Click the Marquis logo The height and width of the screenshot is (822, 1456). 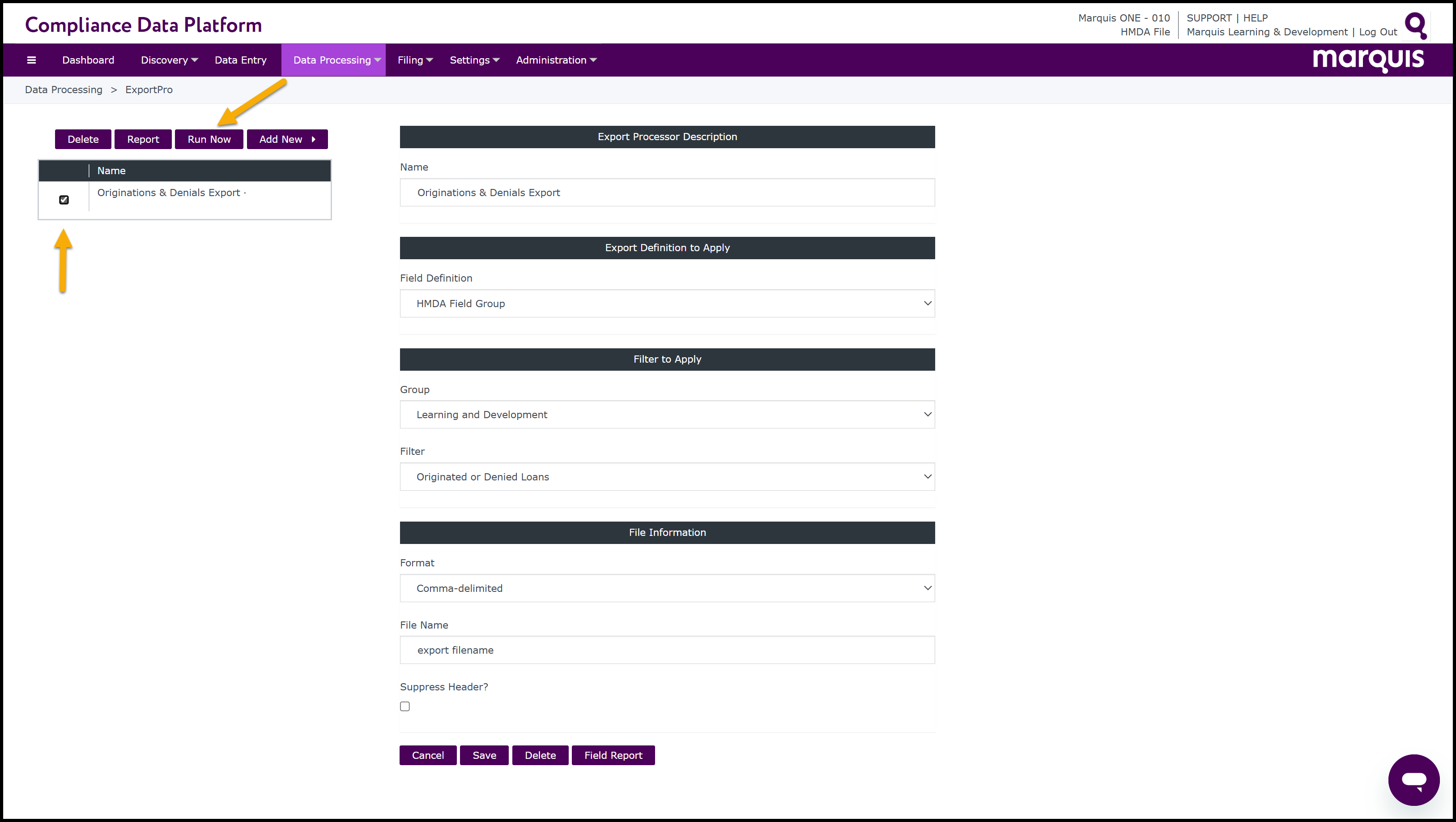[1368, 60]
